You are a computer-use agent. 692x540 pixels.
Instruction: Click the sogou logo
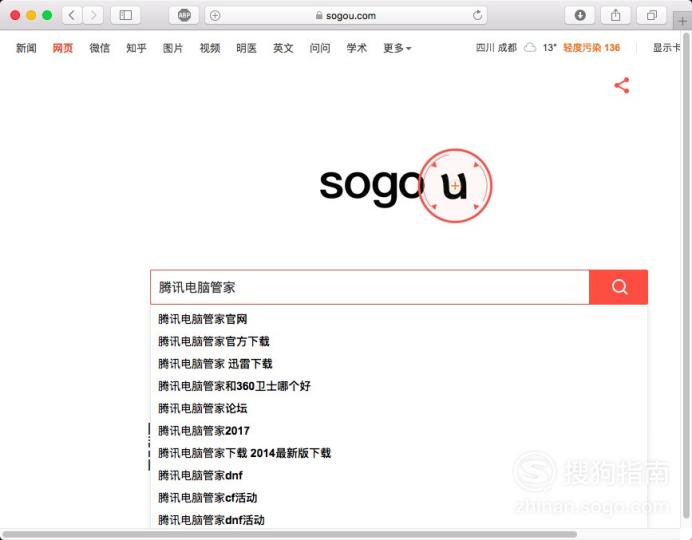coord(404,185)
